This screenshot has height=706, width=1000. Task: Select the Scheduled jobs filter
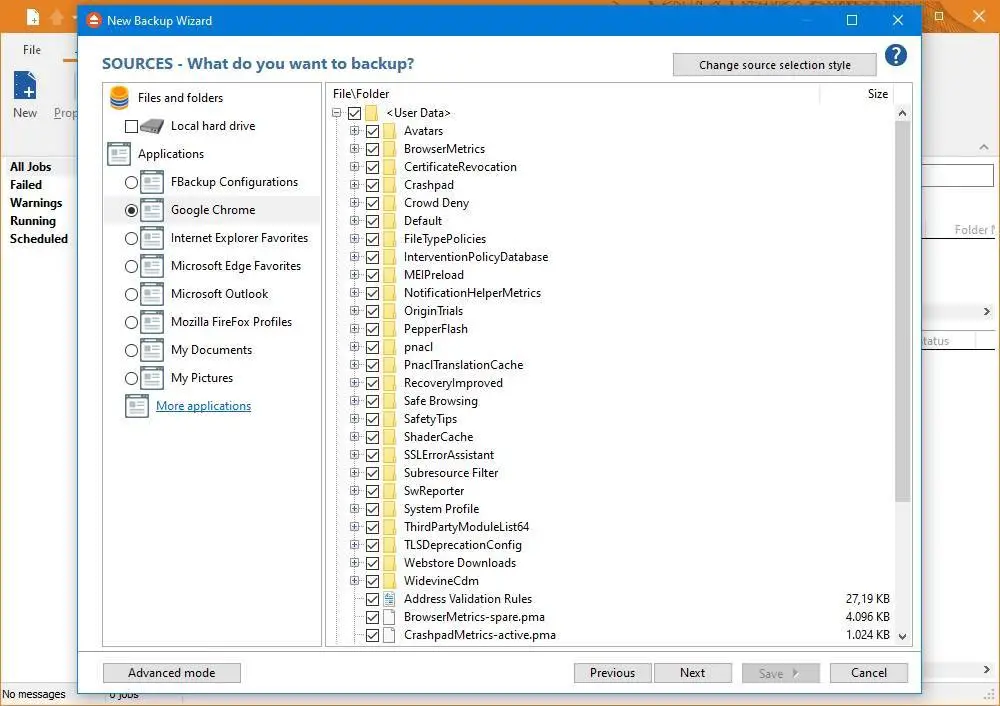(39, 239)
